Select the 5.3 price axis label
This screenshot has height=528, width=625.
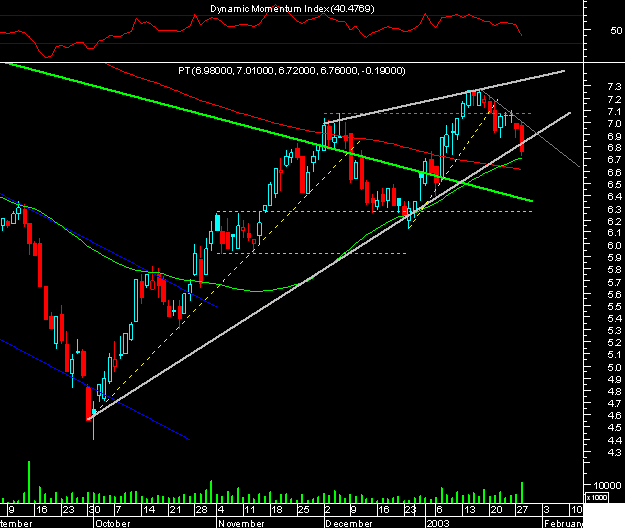[x=614, y=330]
